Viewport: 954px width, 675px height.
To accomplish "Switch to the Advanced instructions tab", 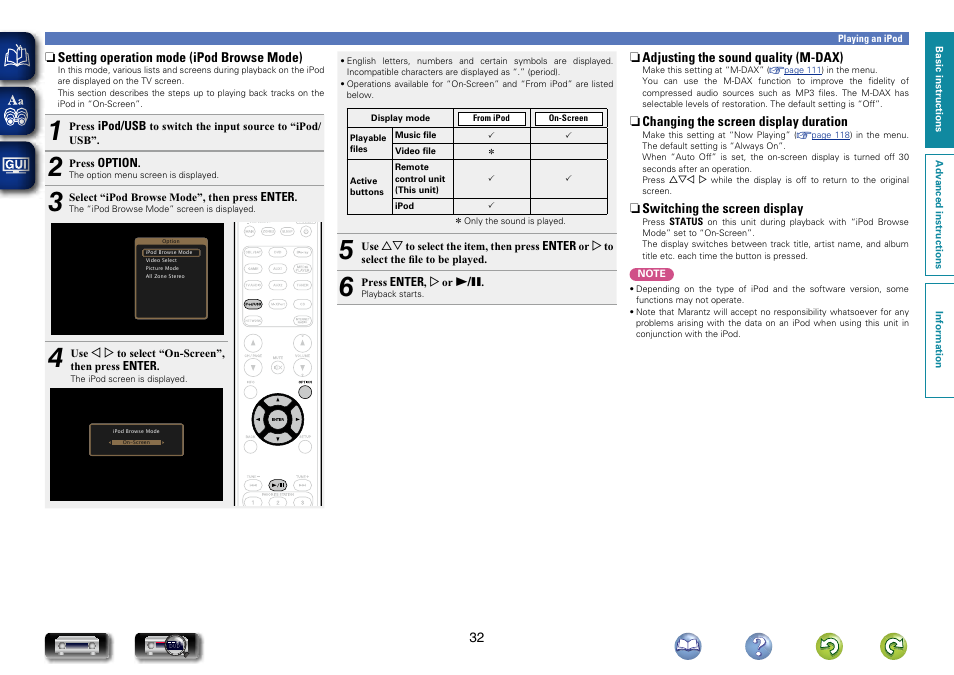I will click(x=939, y=215).
